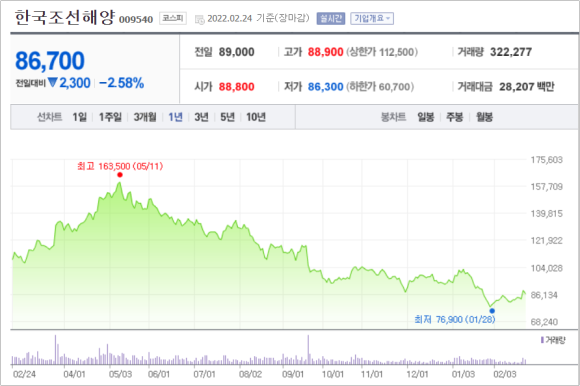The image size is (580, 386).
Task: Click the 최저 76,900 (01/28) label
Action: point(455,319)
